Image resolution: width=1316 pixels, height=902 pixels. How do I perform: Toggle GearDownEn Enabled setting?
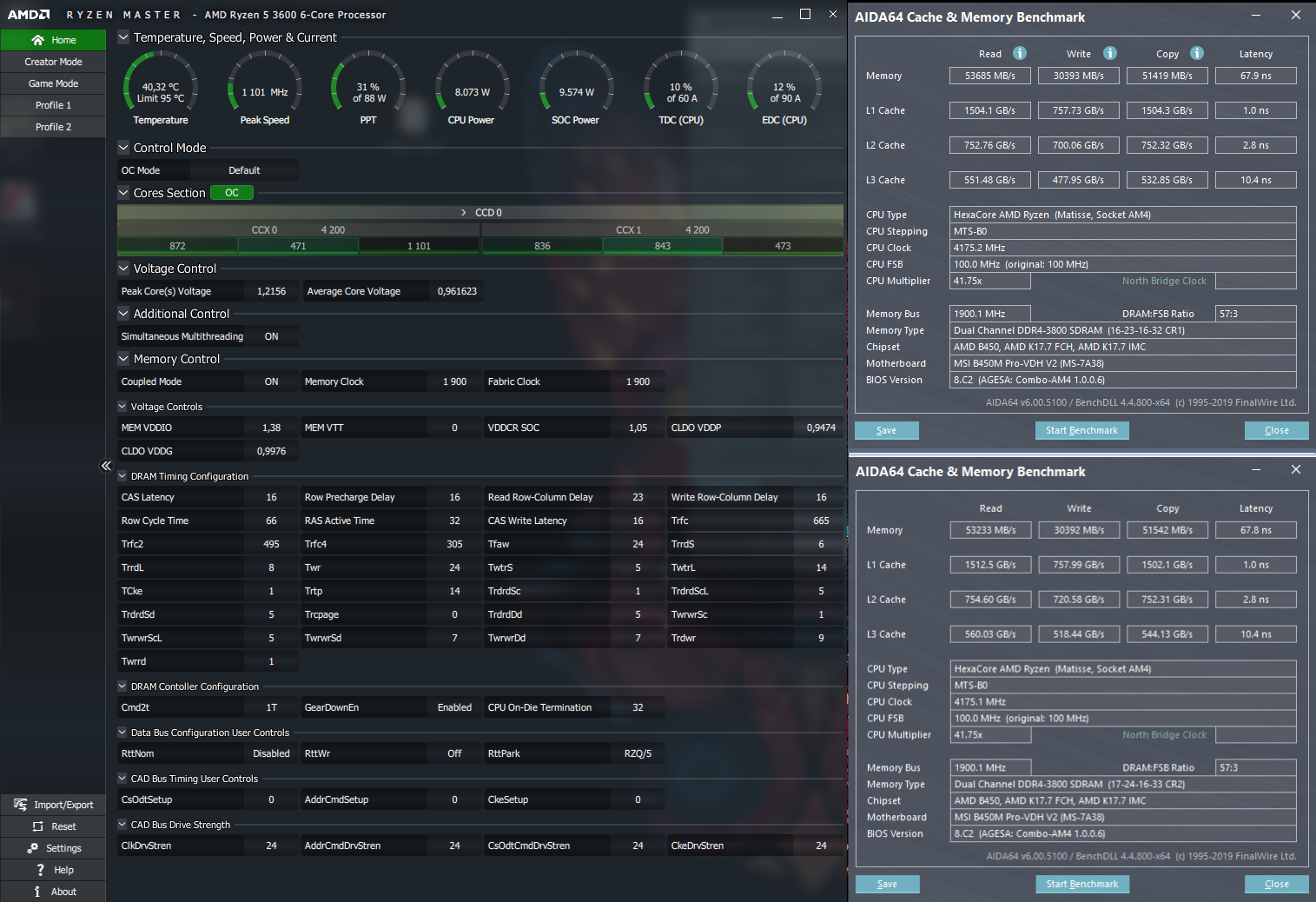[x=454, y=707]
